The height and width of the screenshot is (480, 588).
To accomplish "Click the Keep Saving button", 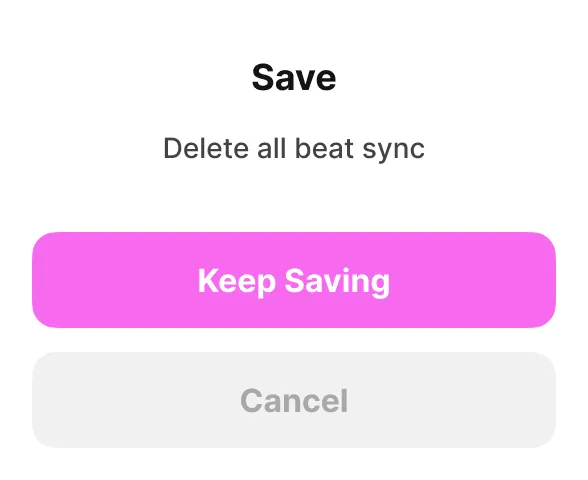I will click(294, 280).
